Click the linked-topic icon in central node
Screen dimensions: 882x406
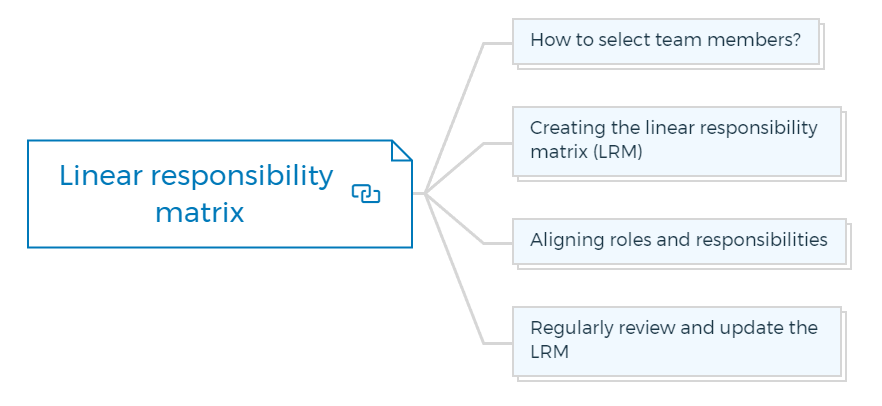(366, 193)
